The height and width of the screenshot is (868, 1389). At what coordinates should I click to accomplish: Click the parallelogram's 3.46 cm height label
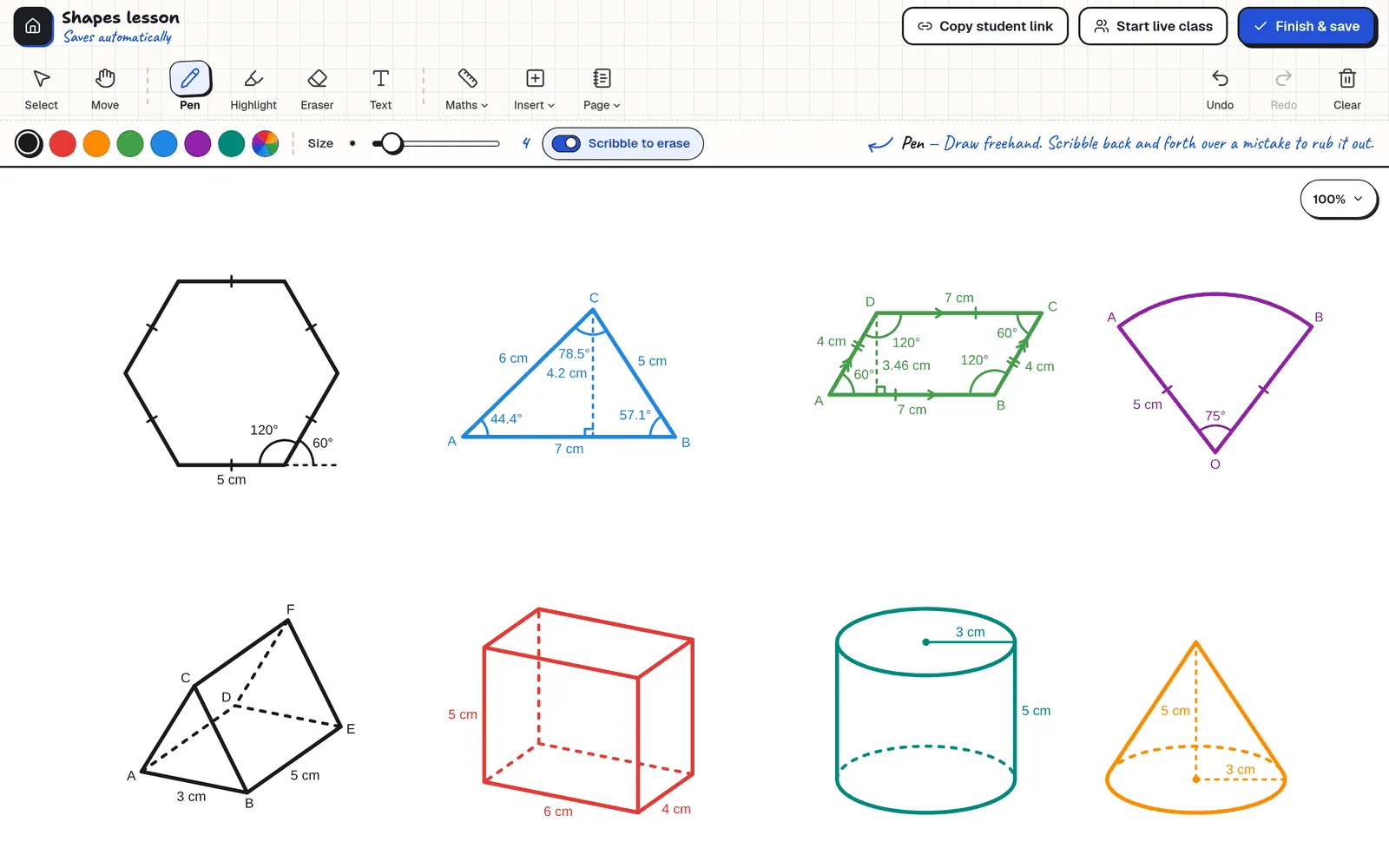[x=906, y=365]
